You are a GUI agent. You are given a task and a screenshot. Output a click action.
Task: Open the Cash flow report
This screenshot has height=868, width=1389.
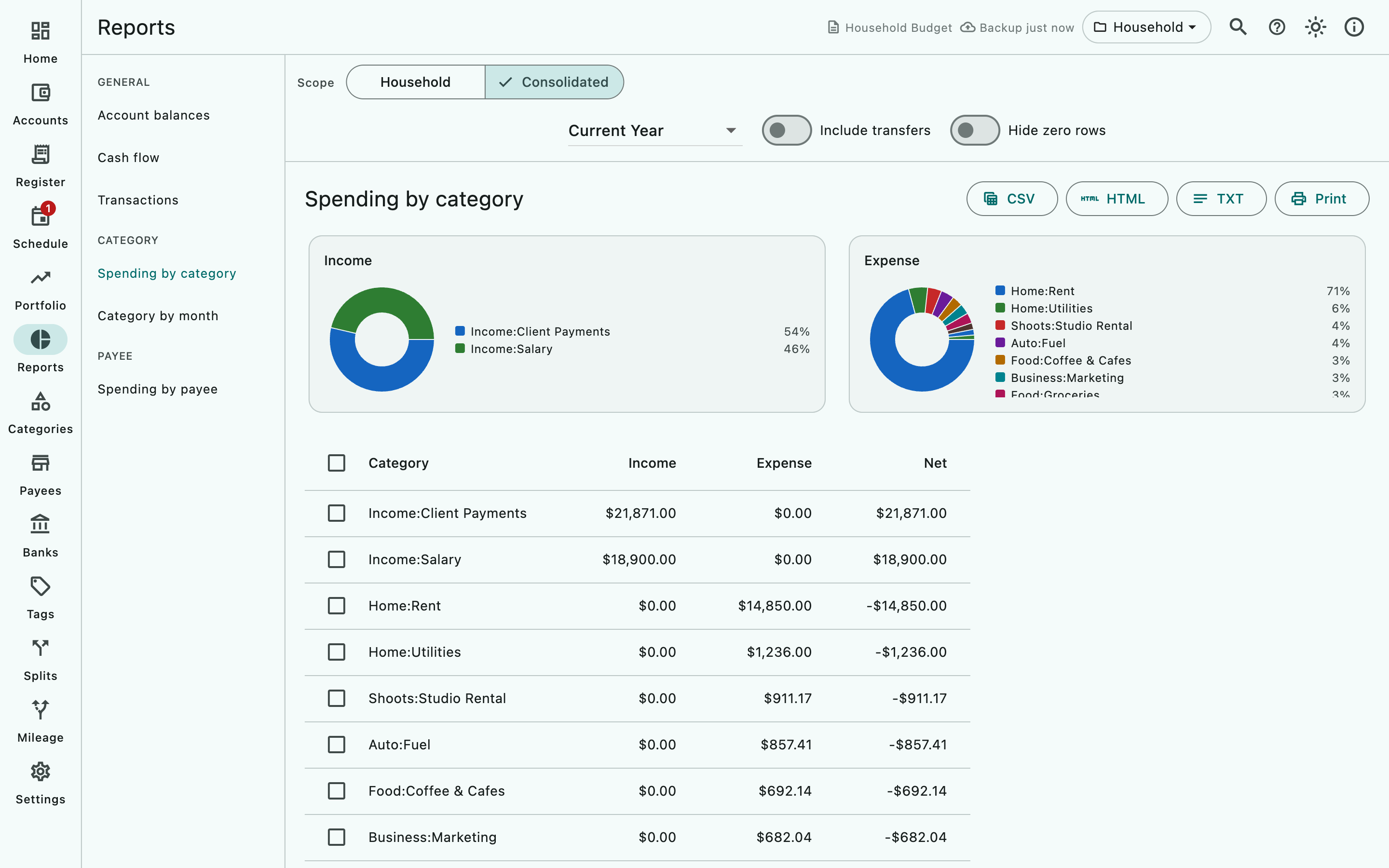pos(129,157)
